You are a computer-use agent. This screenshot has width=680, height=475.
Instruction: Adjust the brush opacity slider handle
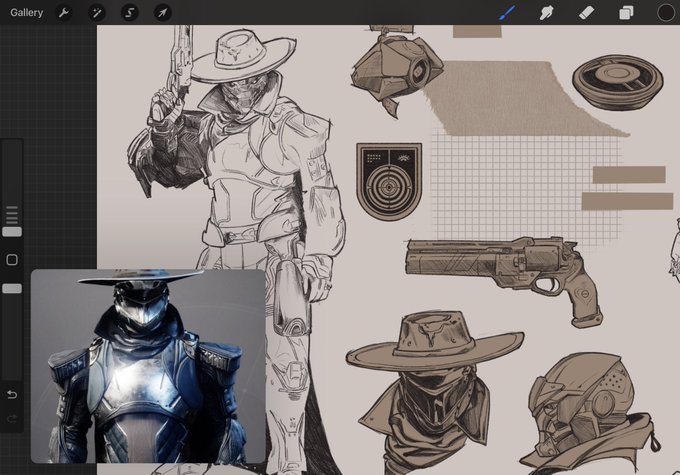(12, 288)
